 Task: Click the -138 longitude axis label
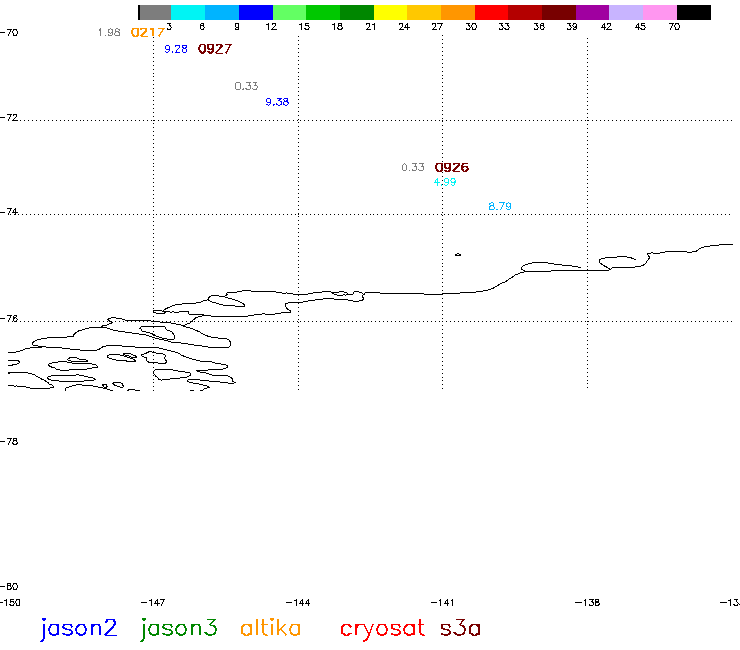[588, 603]
